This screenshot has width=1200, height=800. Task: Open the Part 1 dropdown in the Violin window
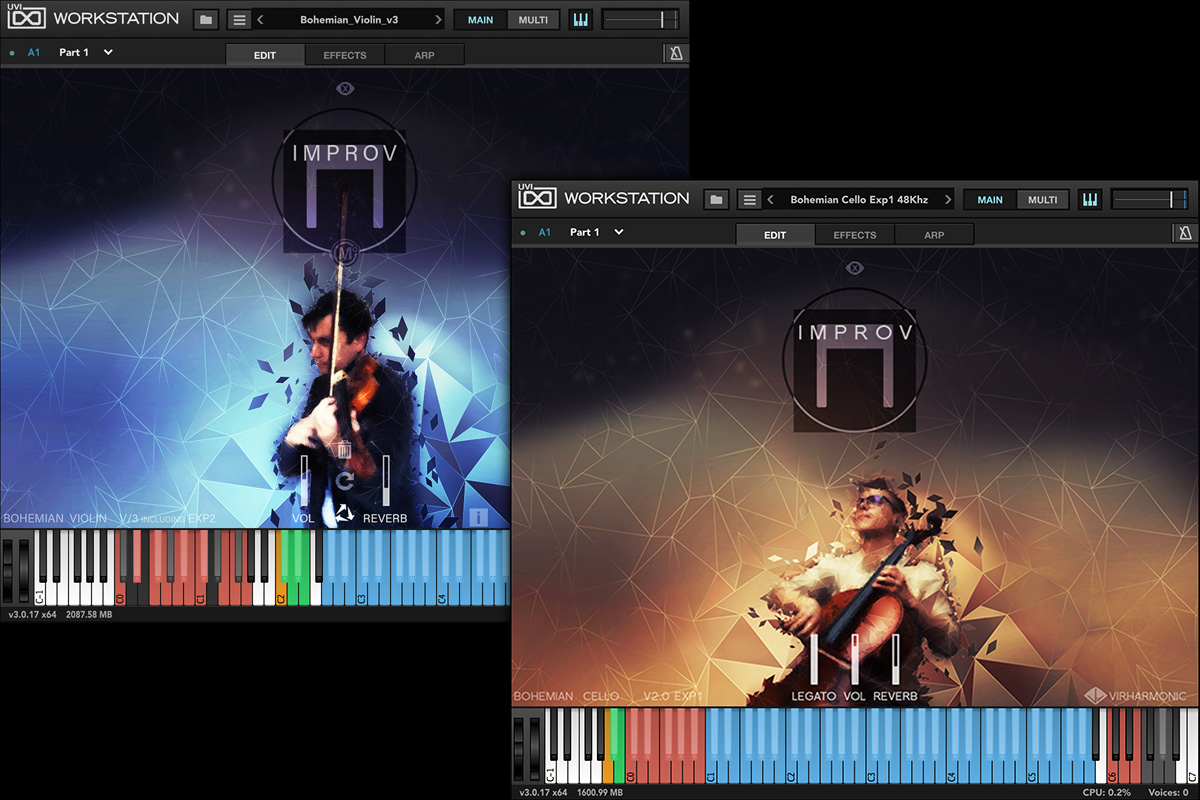click(x=108, y=52)
